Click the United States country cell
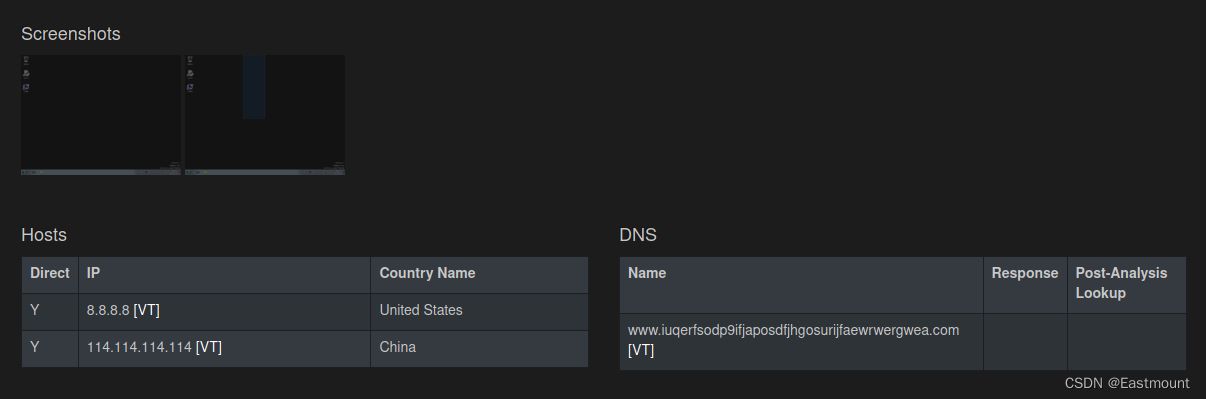Image resolution: width=1206 pixels, height=399 pixels. (421, 311)
